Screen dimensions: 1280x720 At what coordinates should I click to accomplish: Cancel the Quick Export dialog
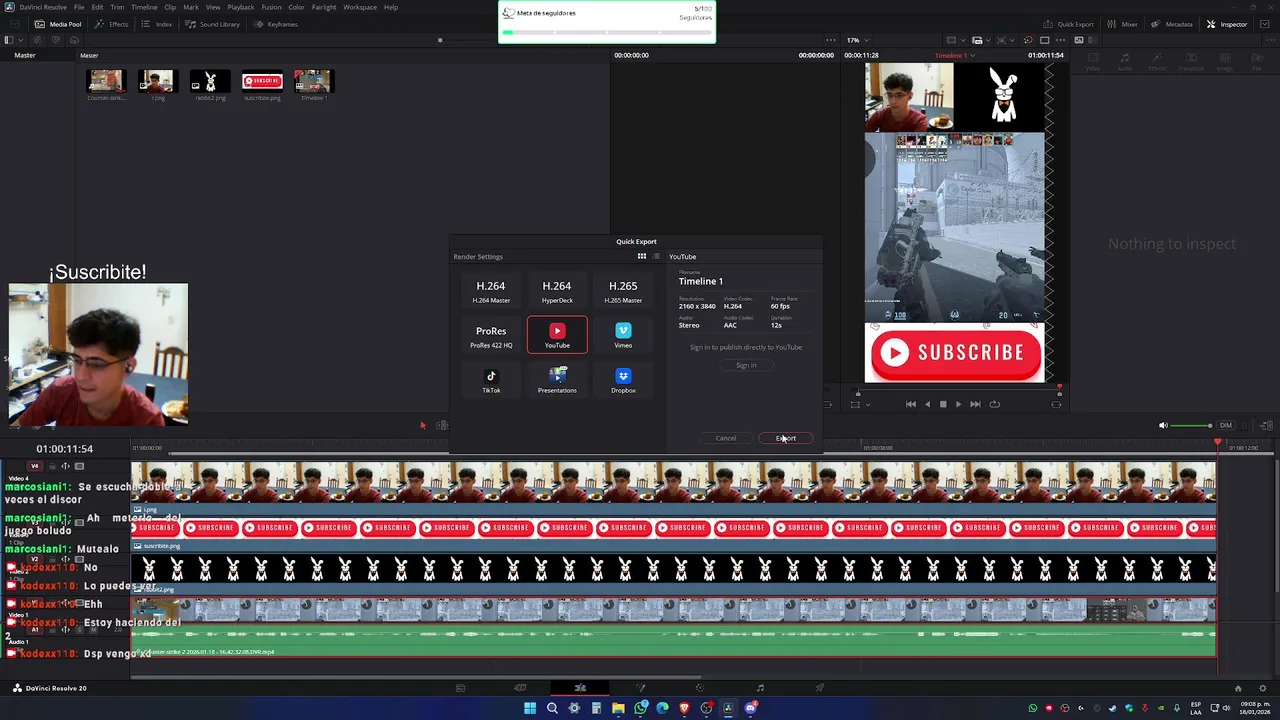[726, 438]
